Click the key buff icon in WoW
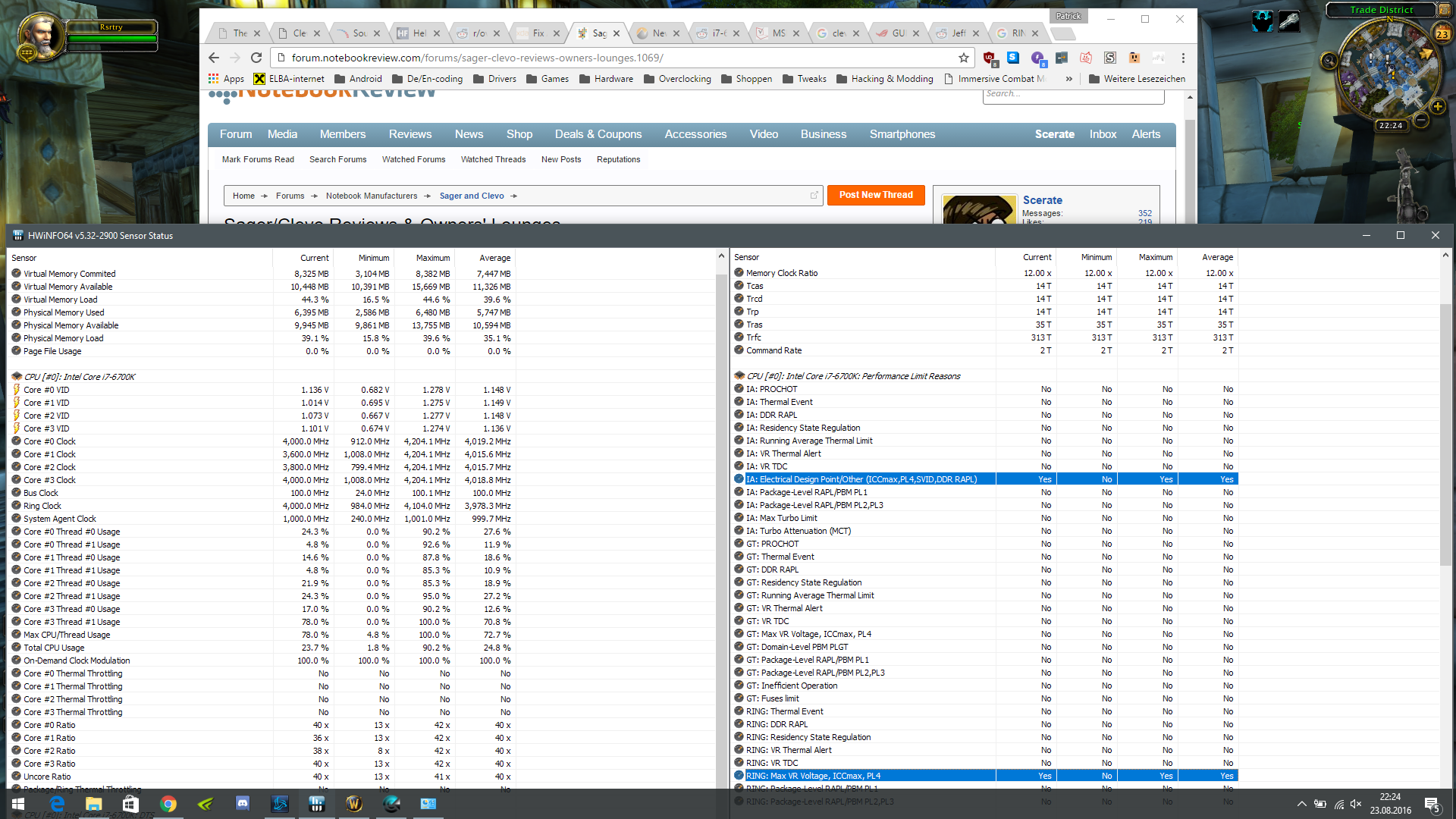Screen dimensions: 1456x819 (x=1289, y=20)
